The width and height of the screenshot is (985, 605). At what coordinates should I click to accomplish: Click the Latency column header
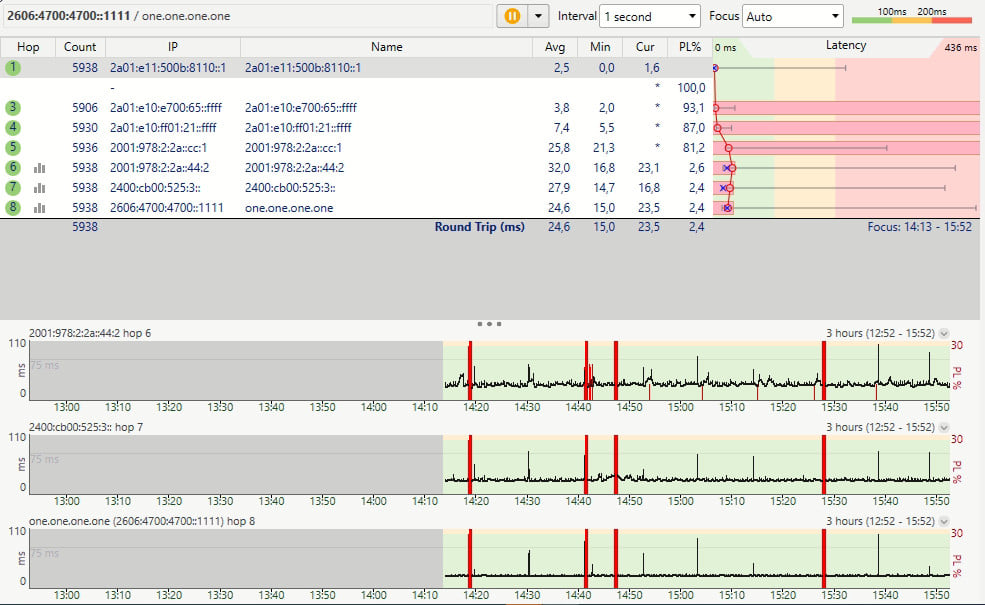pyautogui.click(x=846, y=46)
